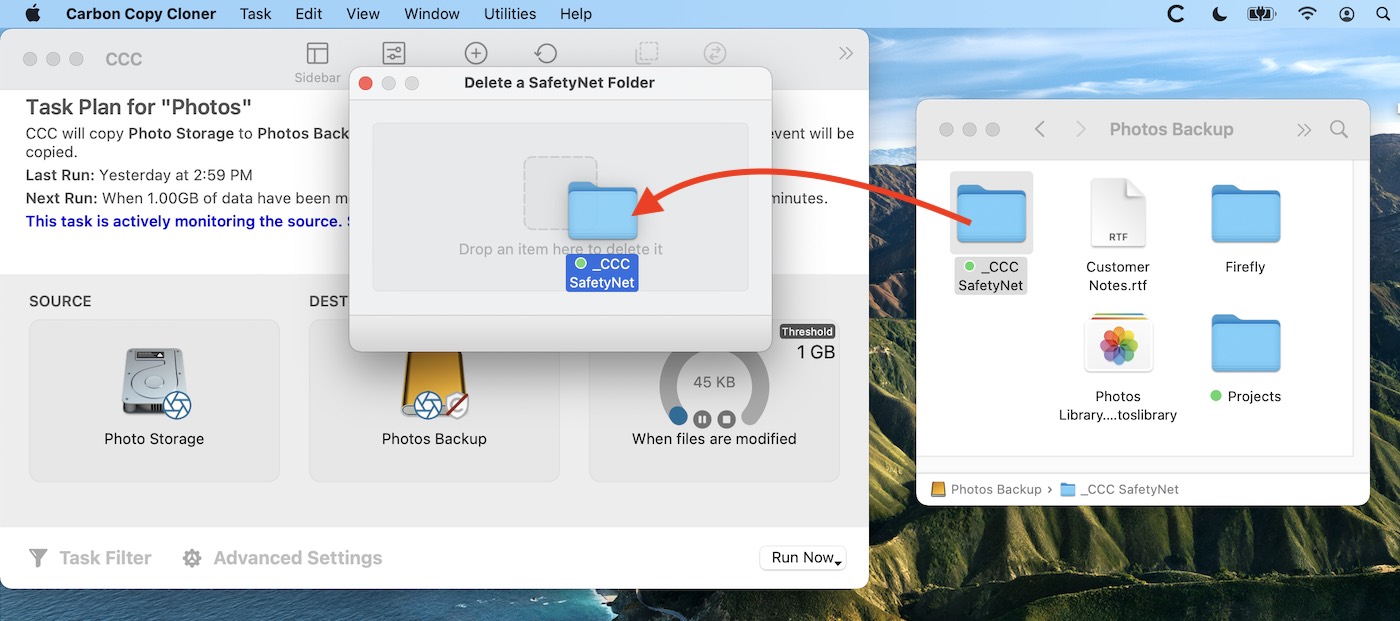Close the Delete a SafetyNet Folder window
The width and height of the screenshot is (1400, 621).
click(x=366, y=83)
